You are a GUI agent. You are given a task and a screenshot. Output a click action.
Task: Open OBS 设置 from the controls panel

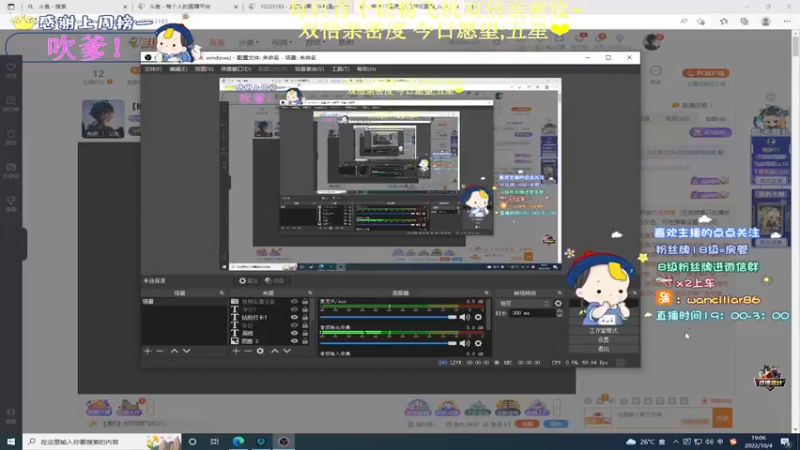point(604,340)
